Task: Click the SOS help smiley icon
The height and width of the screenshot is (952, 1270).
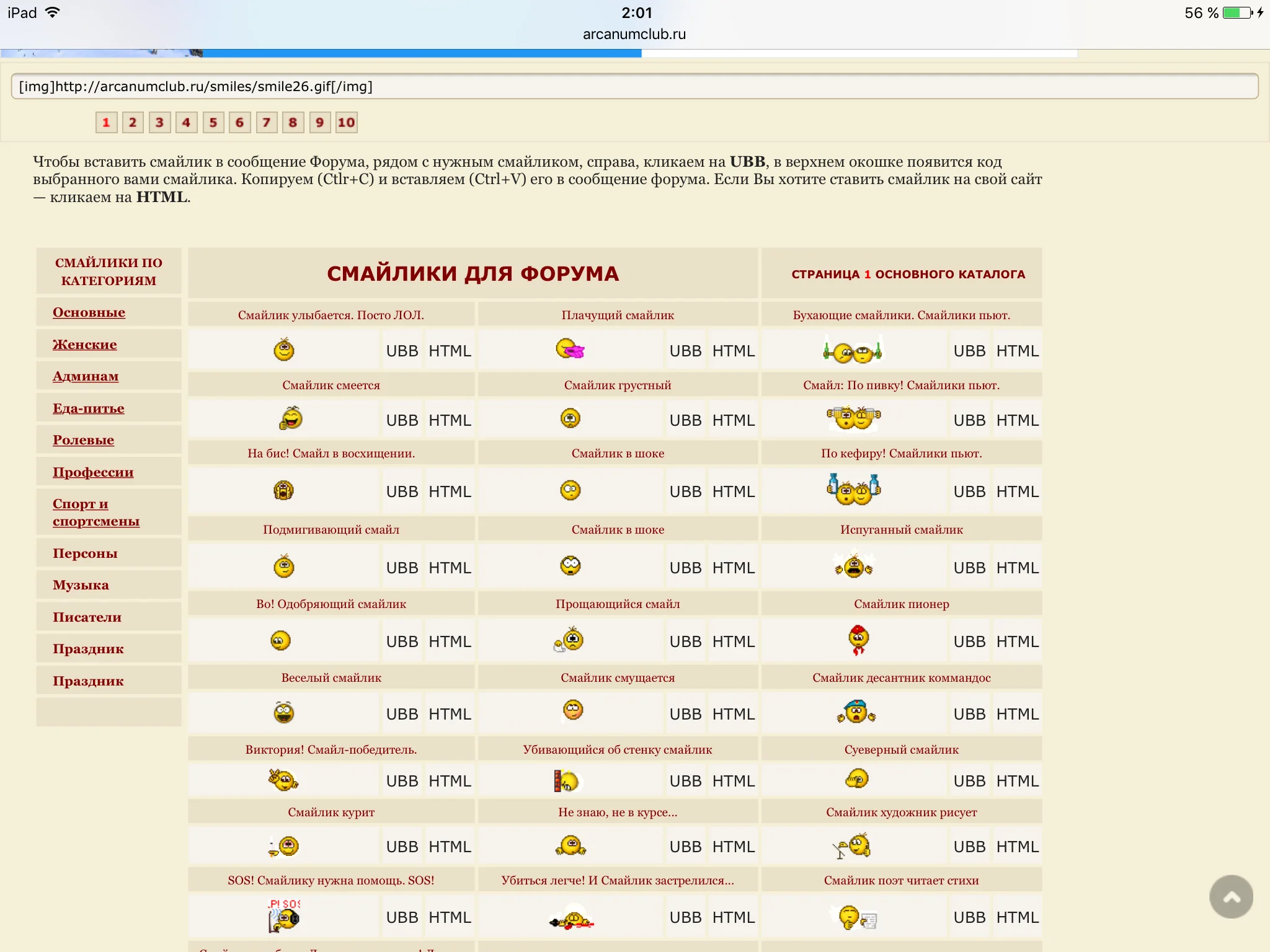Action: point(285,916)
